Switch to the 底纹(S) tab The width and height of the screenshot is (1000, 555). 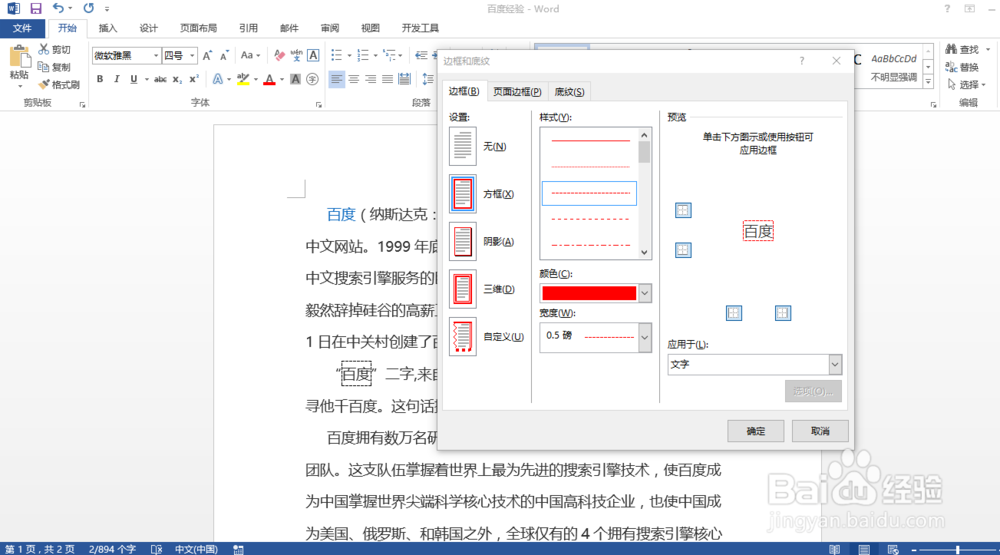point(569,92)
